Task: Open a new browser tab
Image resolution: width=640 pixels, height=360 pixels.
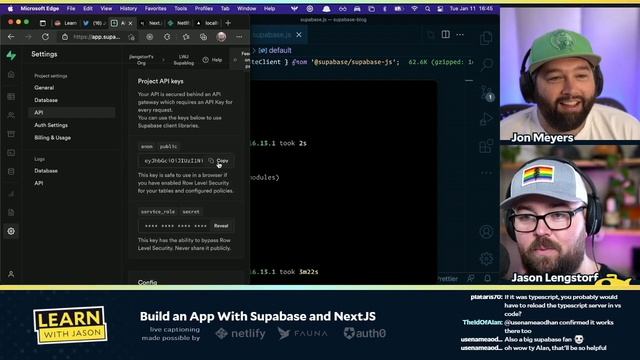Action: 228,23
